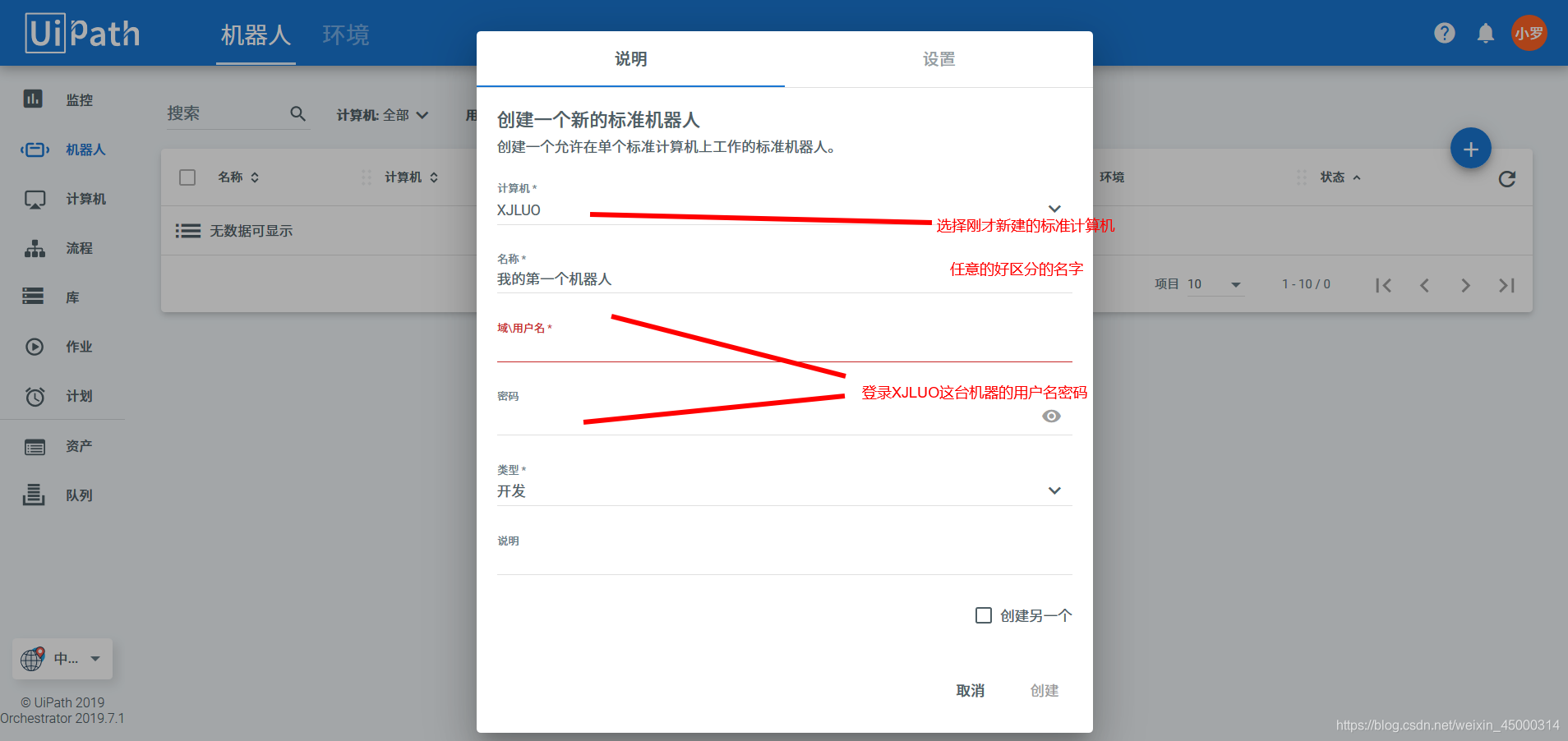Expand the 计算机 XJLUO dropdown in dialog
This screenshot has height=741, width=1568.
pos(1054,209)
